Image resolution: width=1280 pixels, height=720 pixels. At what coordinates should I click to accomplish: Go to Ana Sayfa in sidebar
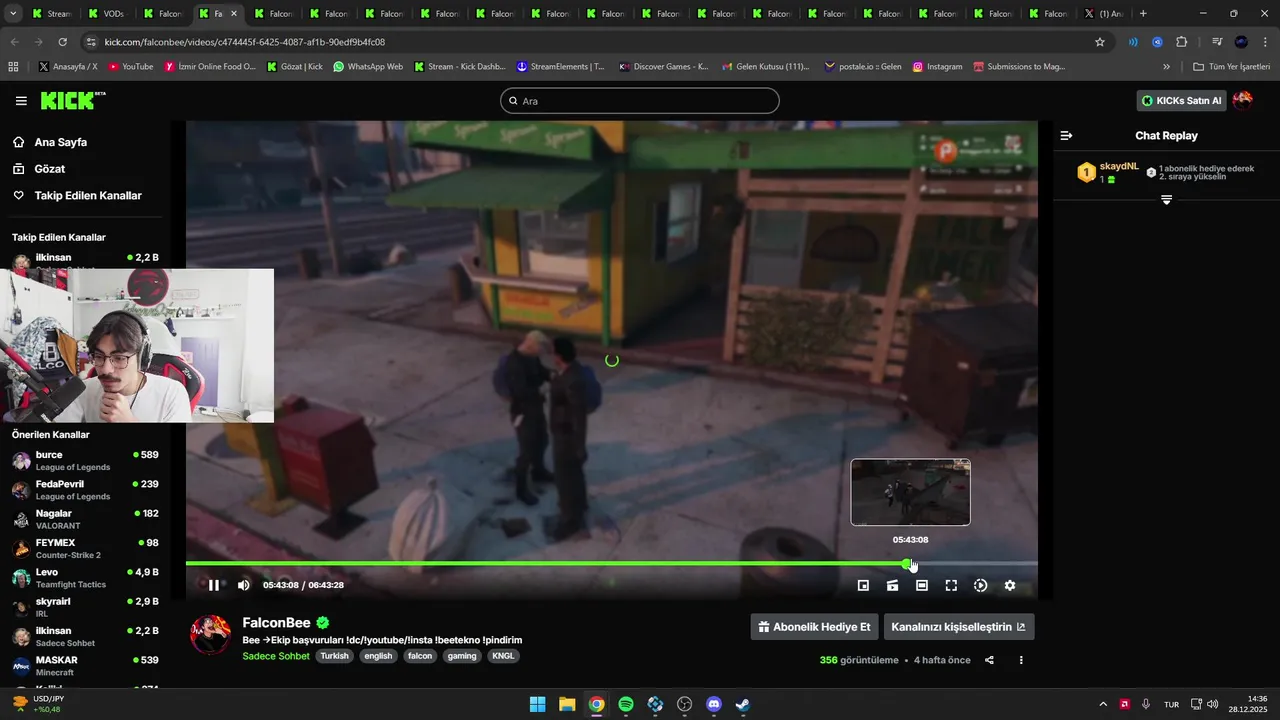[60, 142]
